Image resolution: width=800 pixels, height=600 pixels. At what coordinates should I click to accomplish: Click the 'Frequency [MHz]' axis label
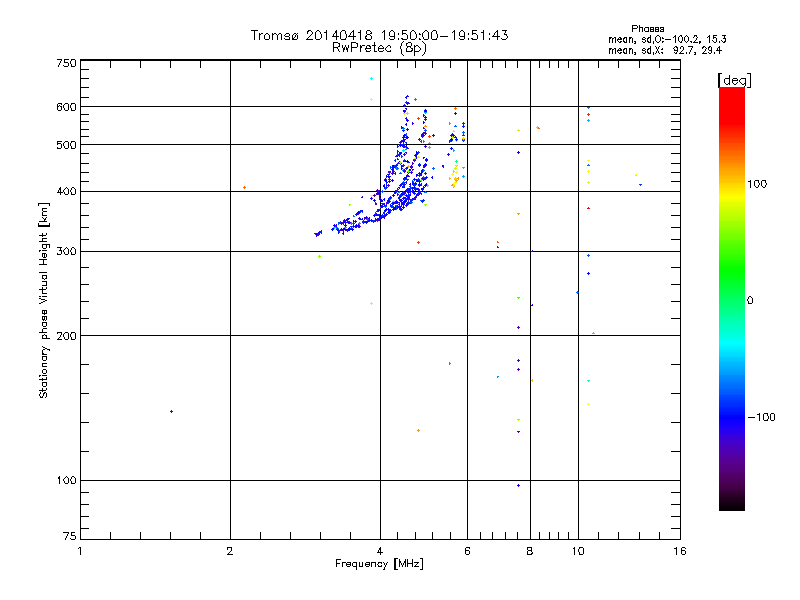pos(379,564)
